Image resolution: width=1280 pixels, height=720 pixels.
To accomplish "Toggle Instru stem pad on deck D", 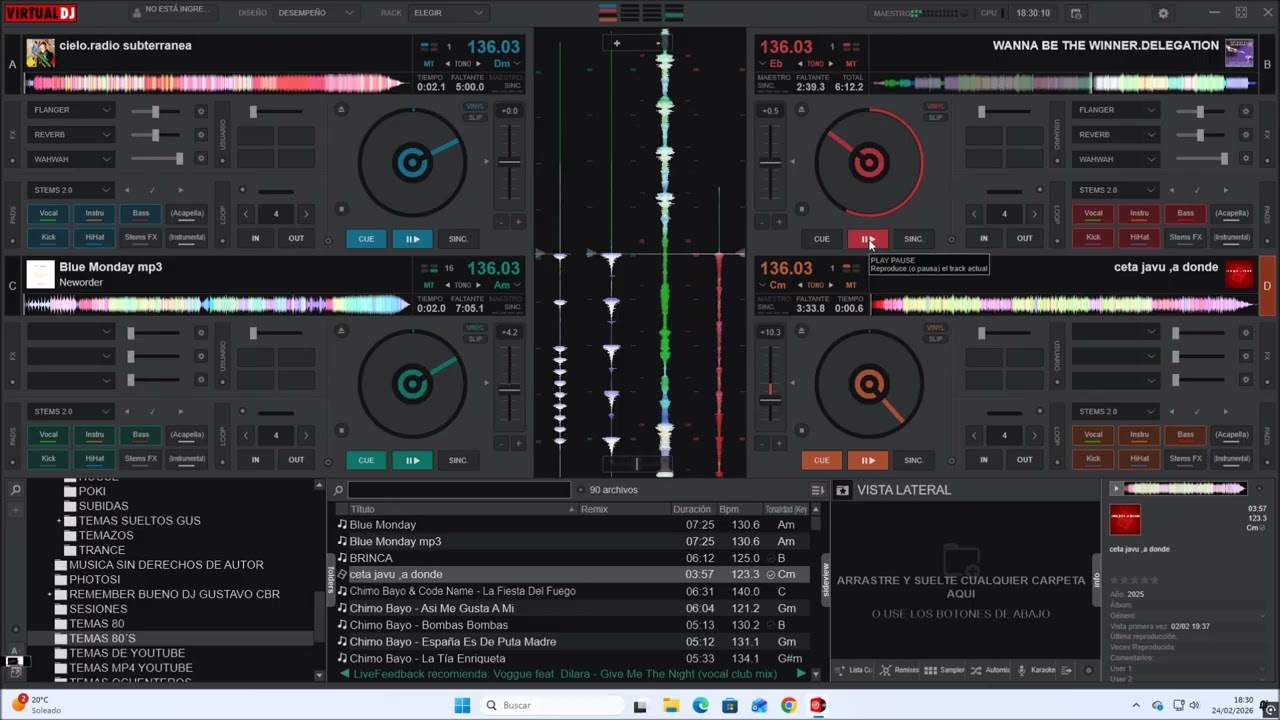I will (1139, 435).
